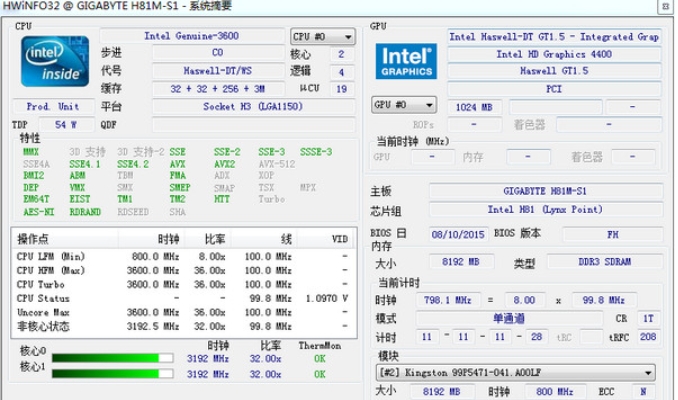Viewport: 678px width, 400px height.
Task: Click the CR value 1T
Action: coord(648,319)
